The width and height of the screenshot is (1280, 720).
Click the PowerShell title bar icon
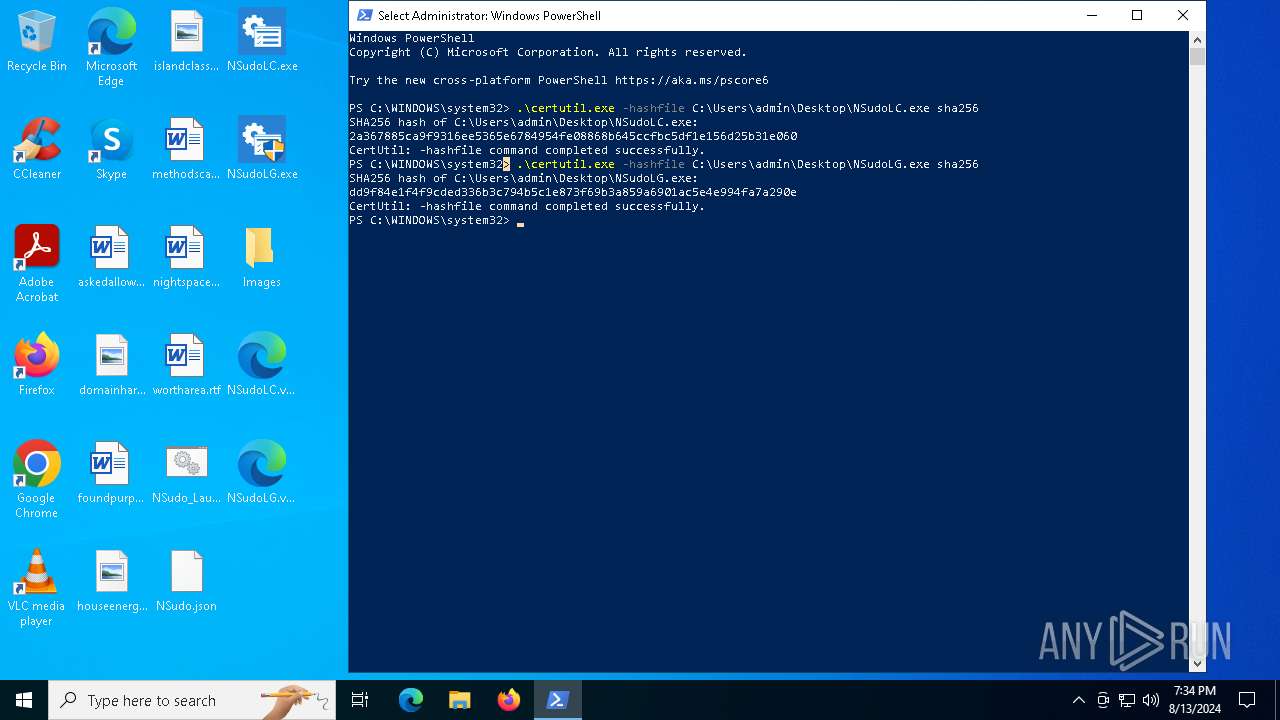pos(365,15)
